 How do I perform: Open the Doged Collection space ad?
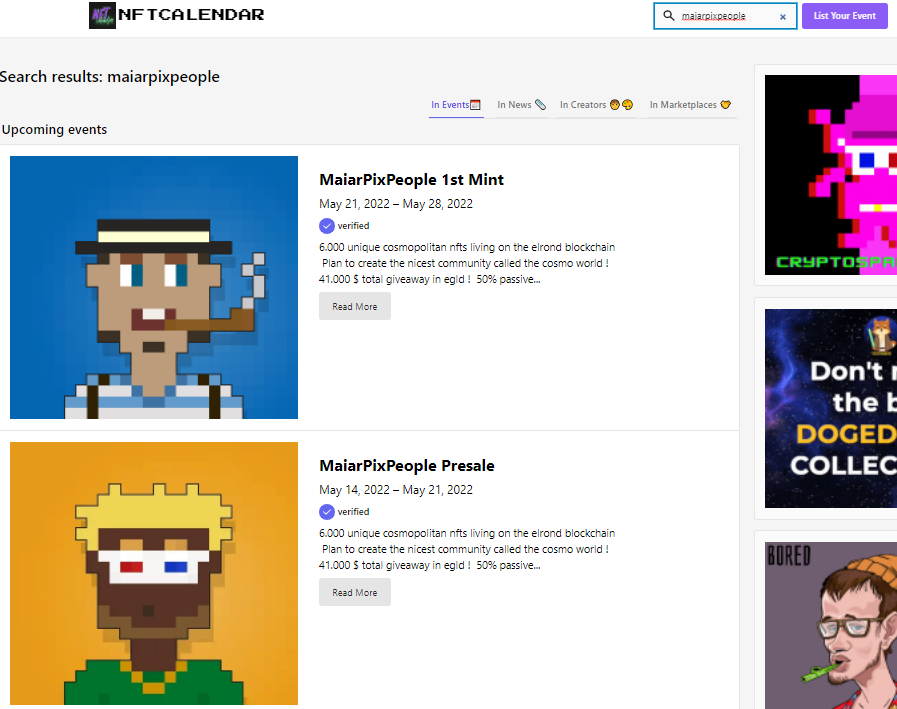[831, 409]
